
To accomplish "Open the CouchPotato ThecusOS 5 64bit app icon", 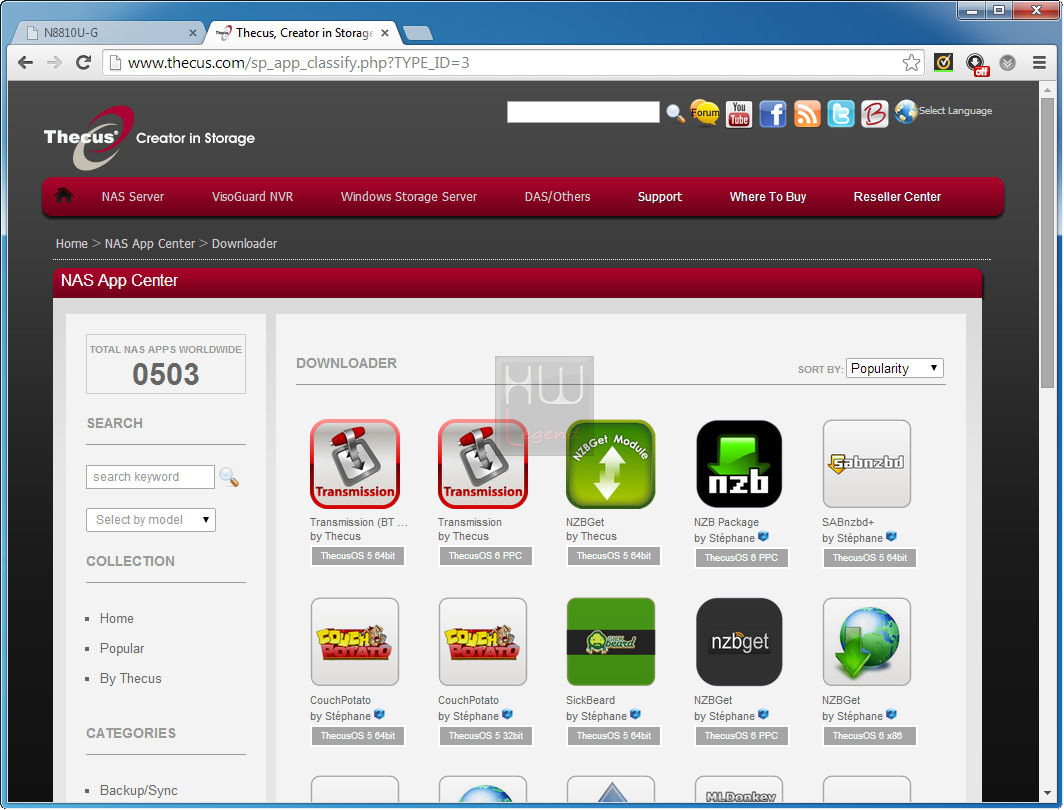I will (x=354, y=642).
